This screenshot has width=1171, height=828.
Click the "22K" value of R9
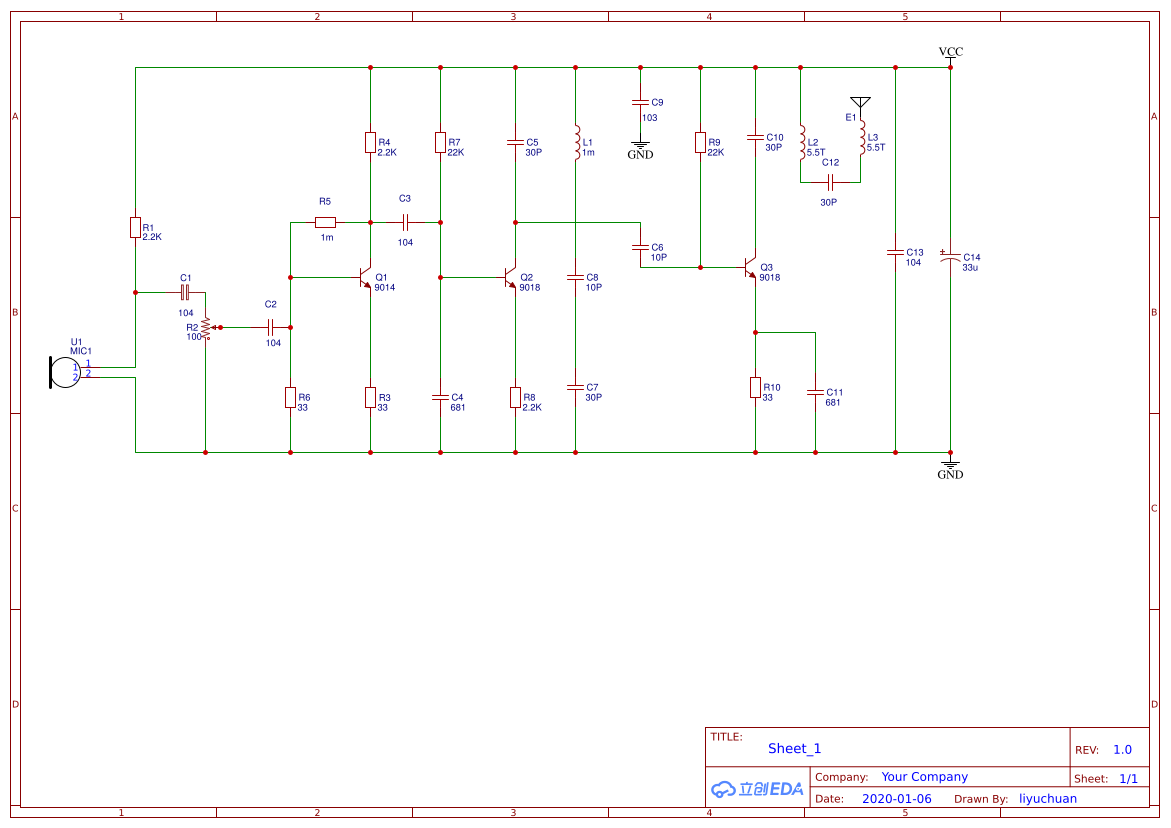(x=715, y=152)
